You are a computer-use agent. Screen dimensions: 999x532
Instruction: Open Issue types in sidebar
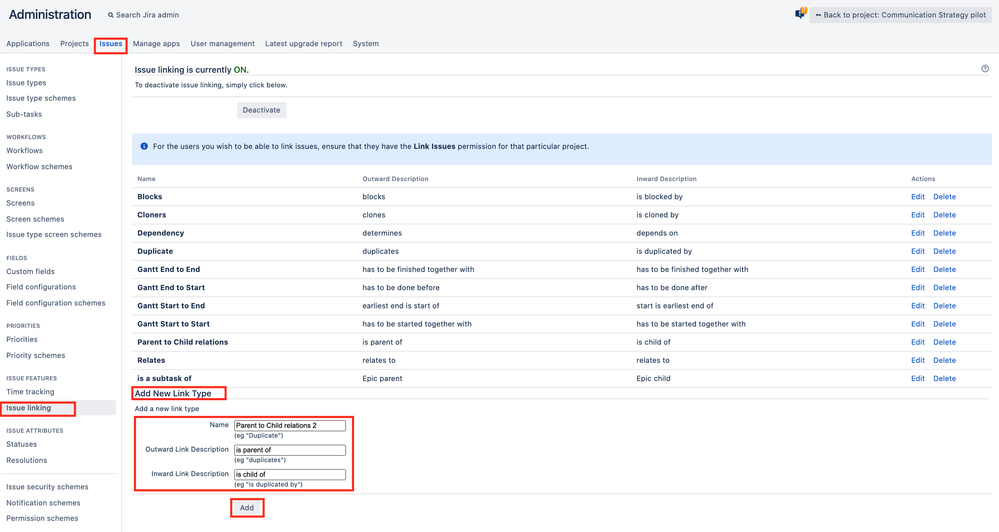(26, 83)
